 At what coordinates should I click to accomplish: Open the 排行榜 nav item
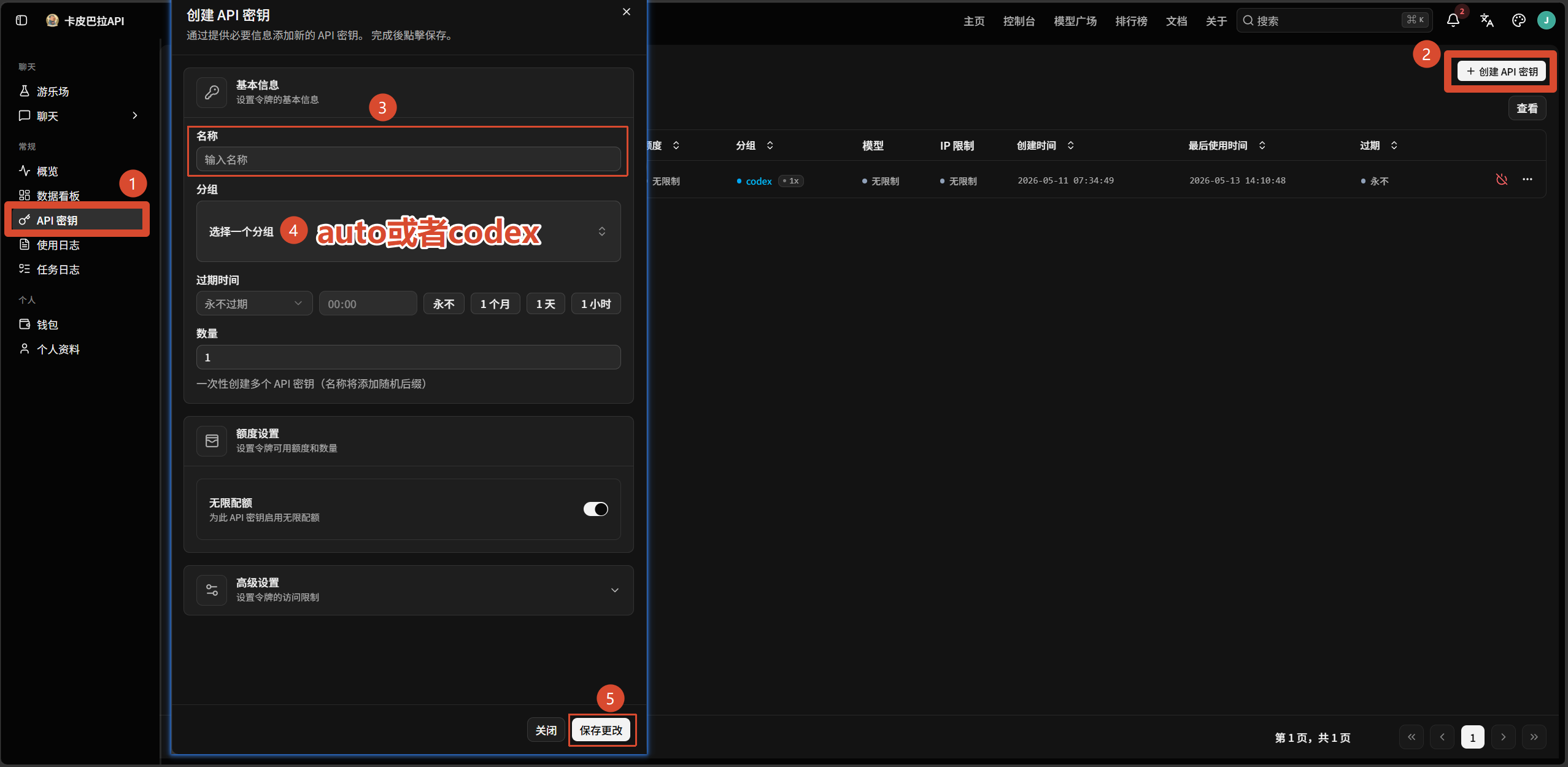pyautogui.click(x=1131, y=21)
